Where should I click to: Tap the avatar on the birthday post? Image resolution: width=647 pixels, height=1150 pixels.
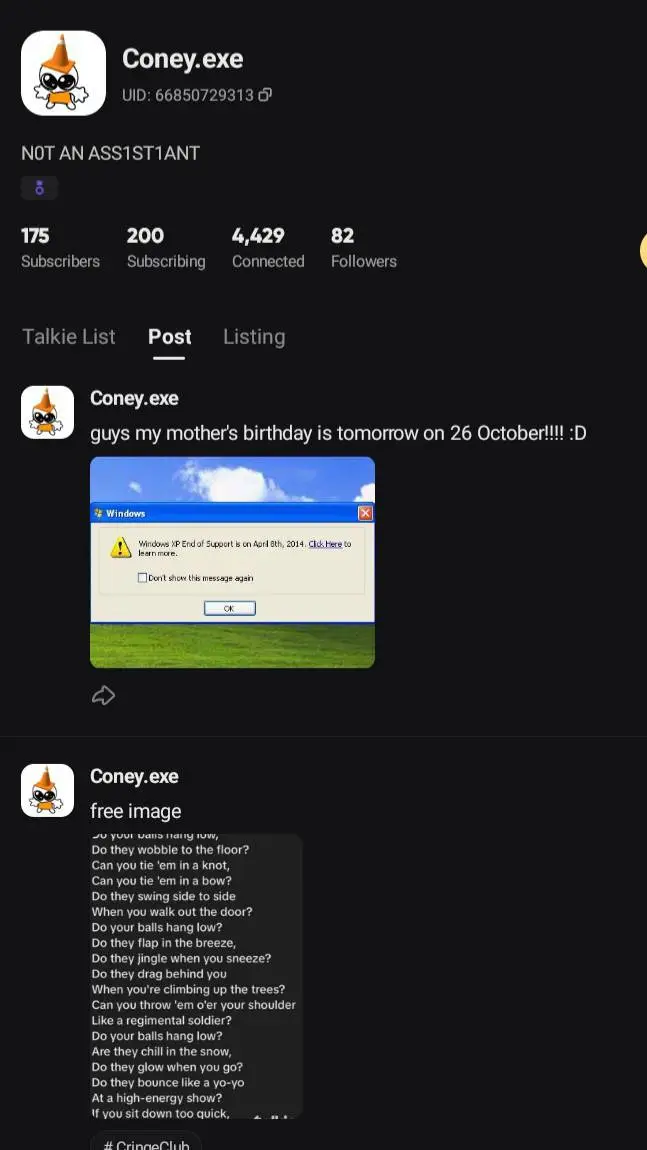47,412
